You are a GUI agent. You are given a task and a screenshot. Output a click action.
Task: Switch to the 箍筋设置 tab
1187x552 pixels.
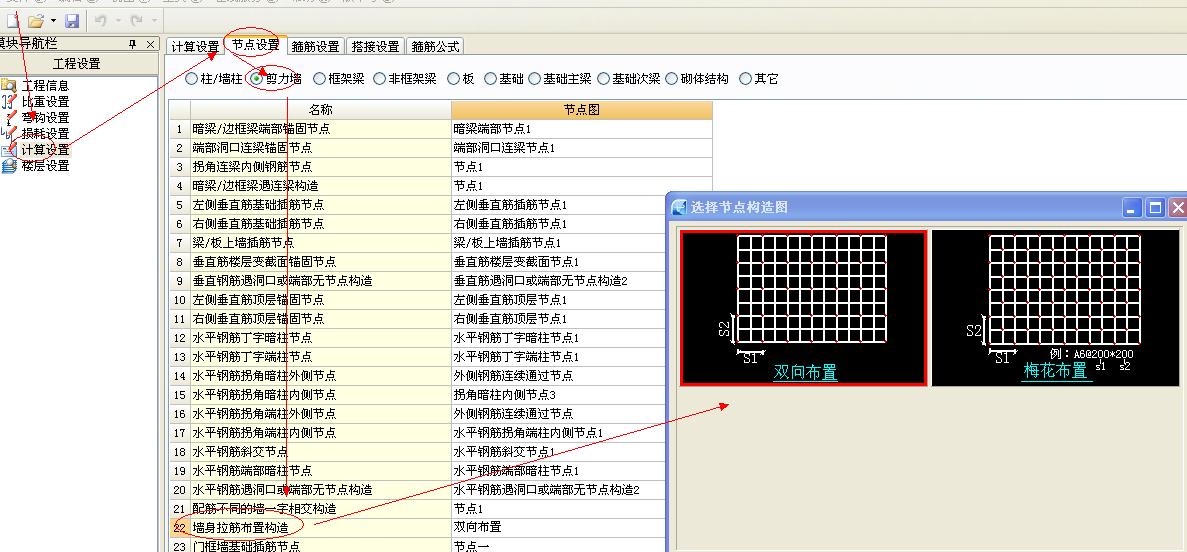point(316,46)
